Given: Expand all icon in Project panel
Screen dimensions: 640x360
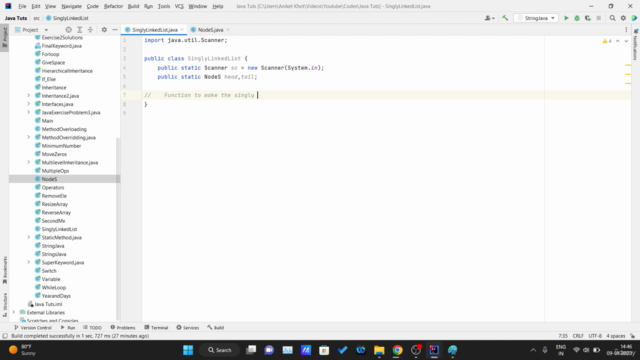Looking at the screenshot, I should coord(80,30).
